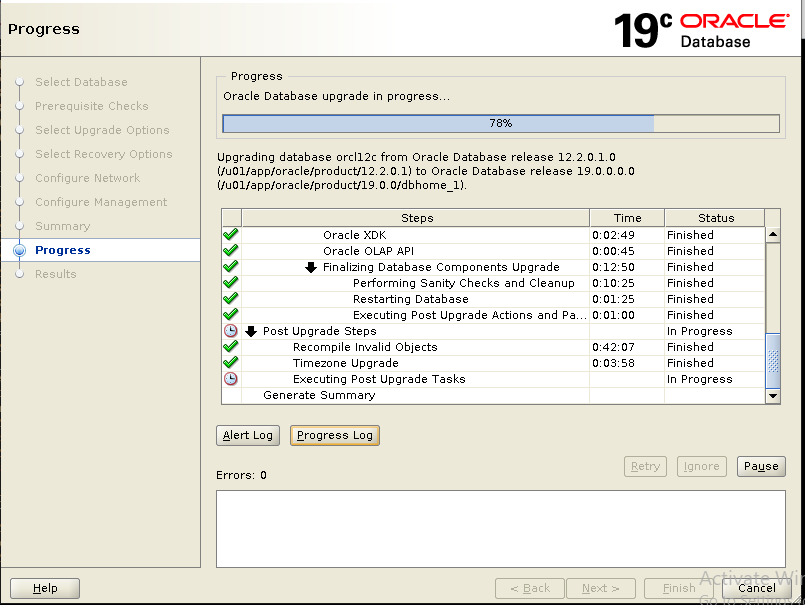Click scrollbar down arrow in steps table

(773, 395)
